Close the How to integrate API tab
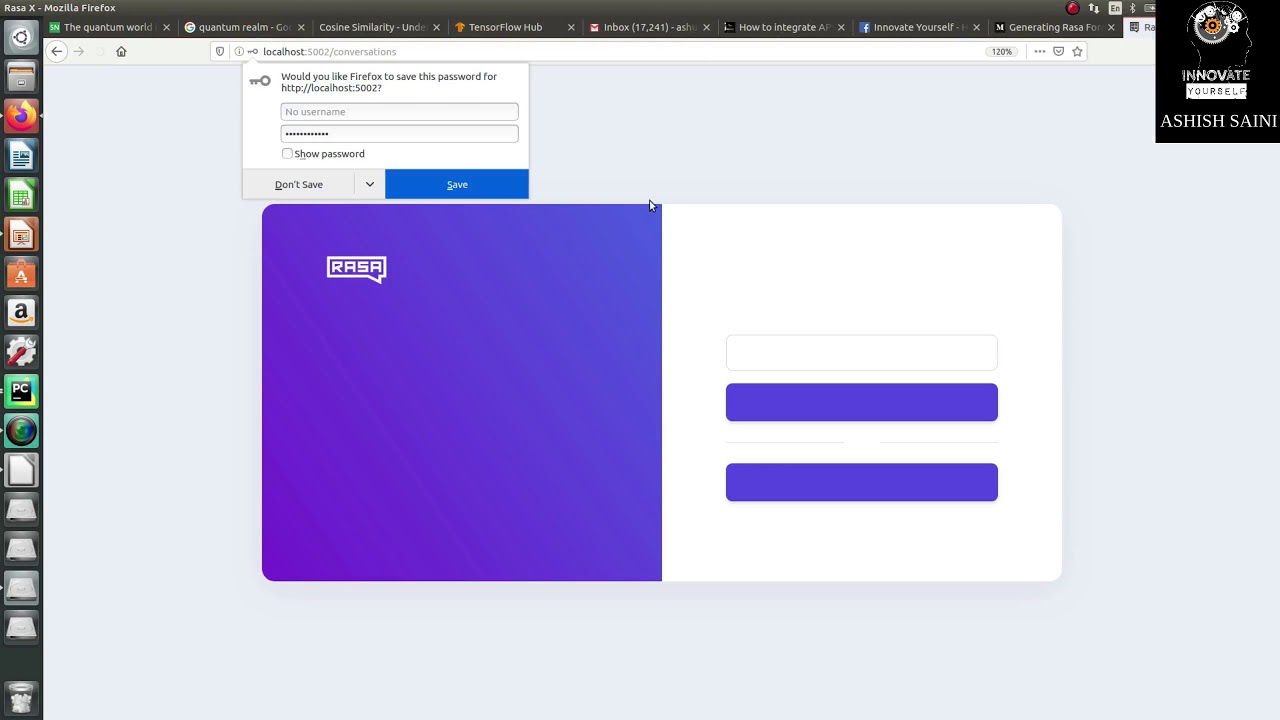This screenshot has height=720, width=1280. point(841,27)
